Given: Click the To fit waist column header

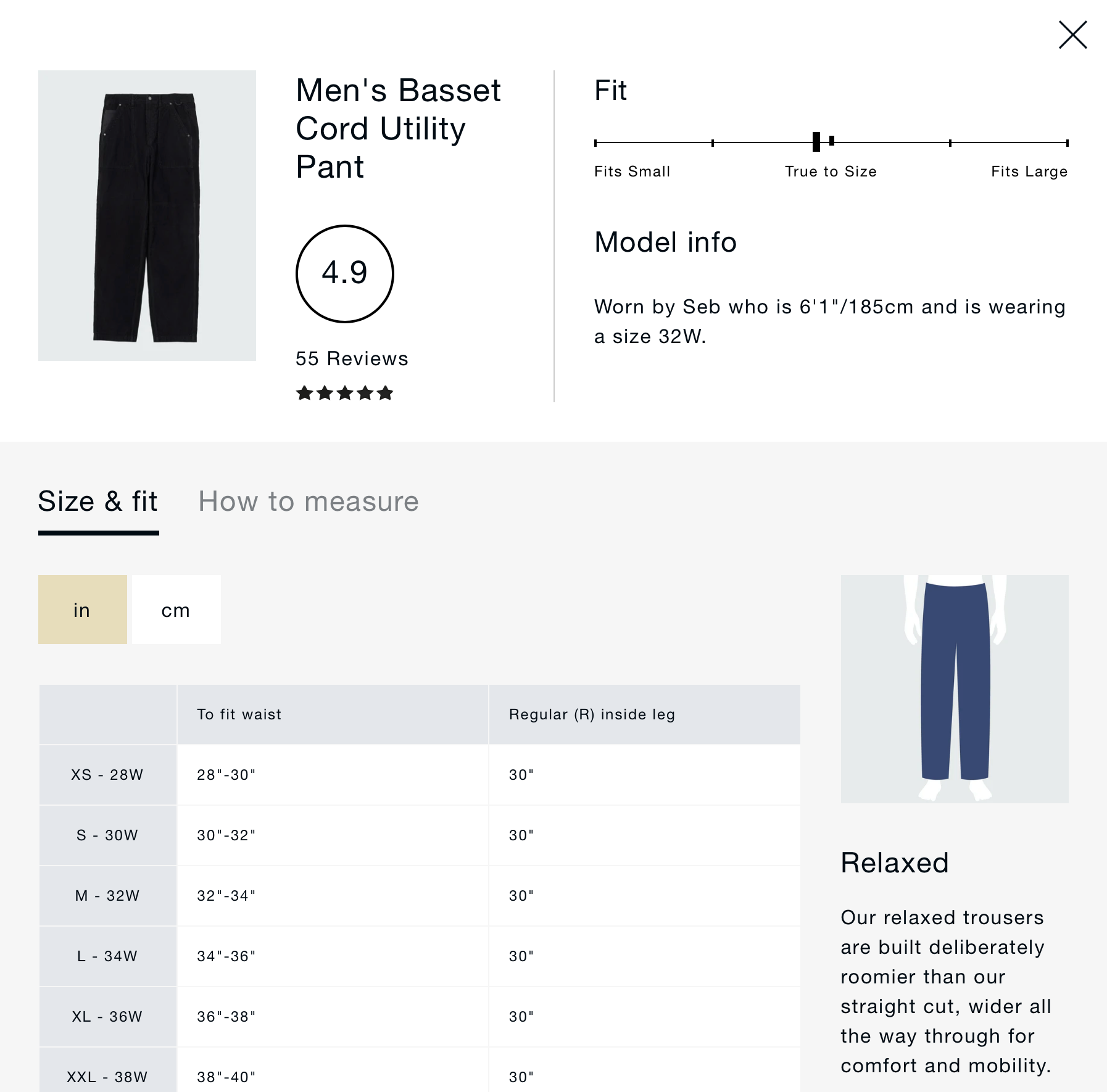Looking at the screenshot, I should (239, 714).
